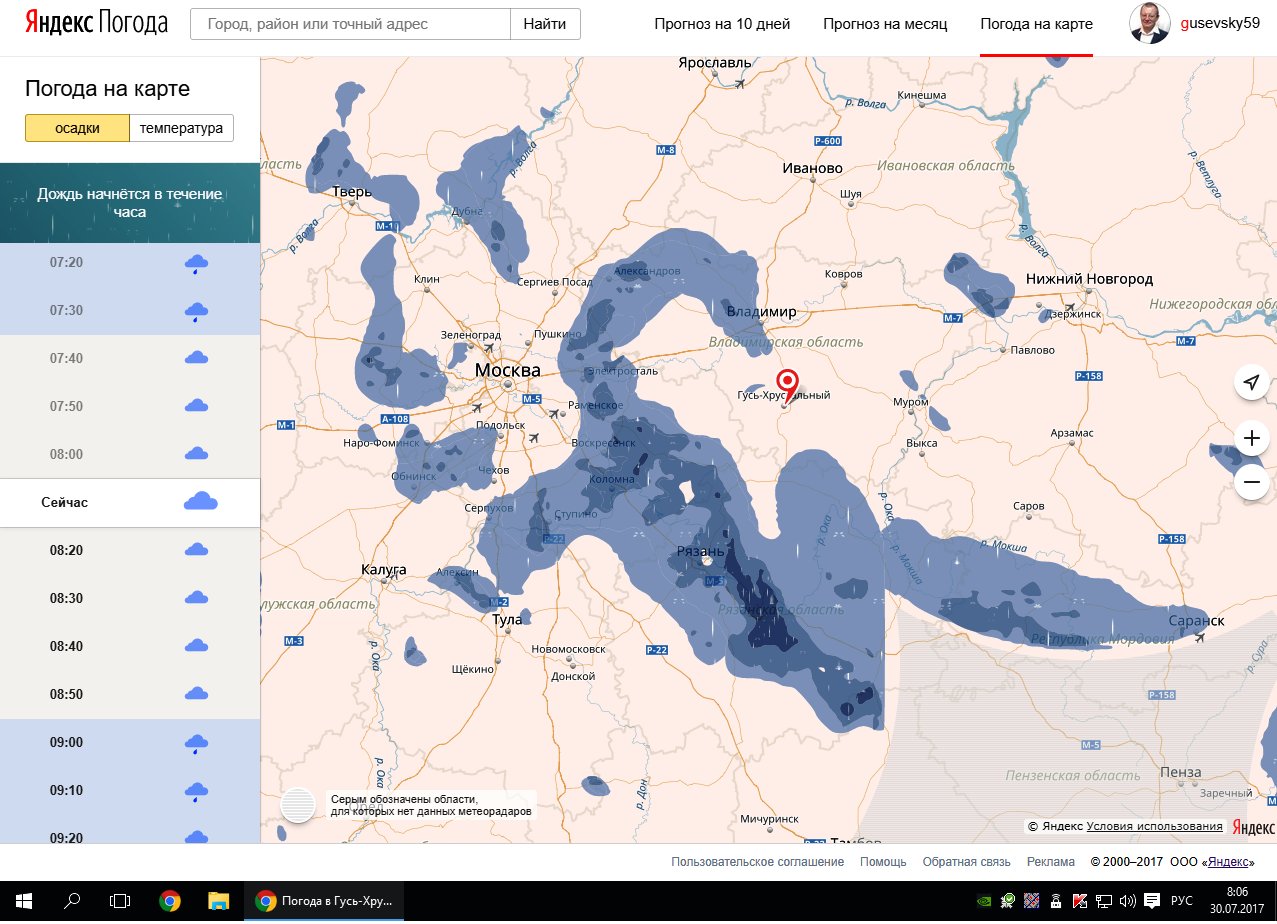
Task: Click the user avatar picture
Action: tap(1150, 23)
